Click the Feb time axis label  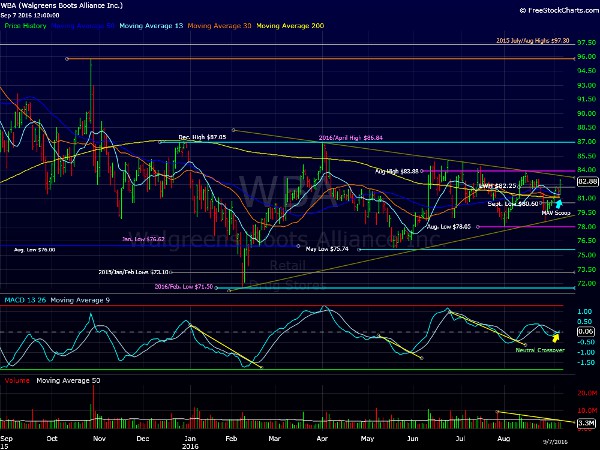pyautogui.click(x=231, y=439)
